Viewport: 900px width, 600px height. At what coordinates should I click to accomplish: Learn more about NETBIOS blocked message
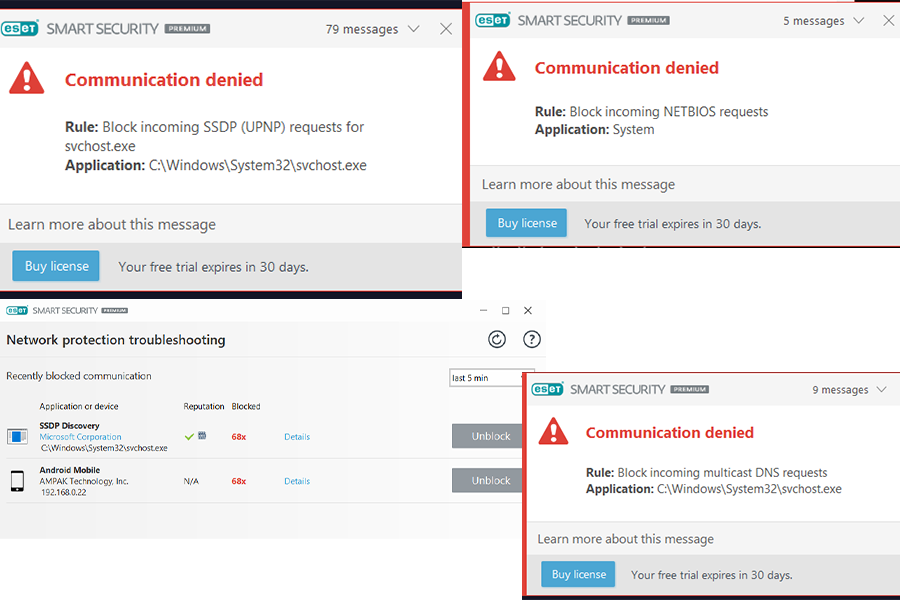click(578, 184)
